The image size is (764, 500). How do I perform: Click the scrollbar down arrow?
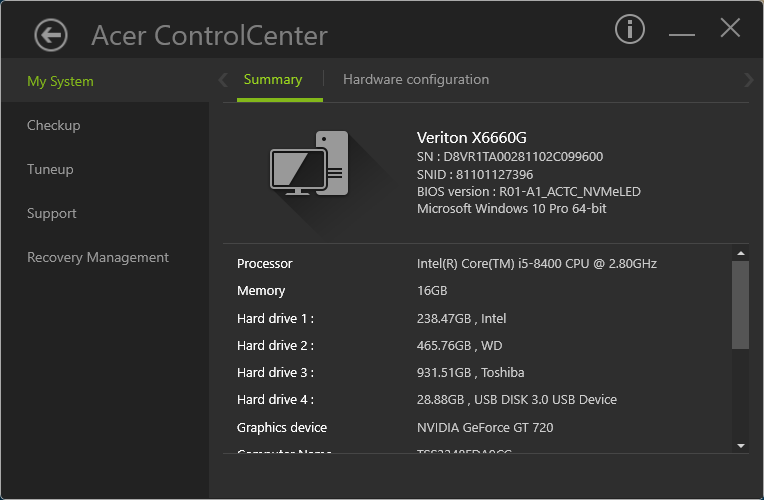(741, 445)
